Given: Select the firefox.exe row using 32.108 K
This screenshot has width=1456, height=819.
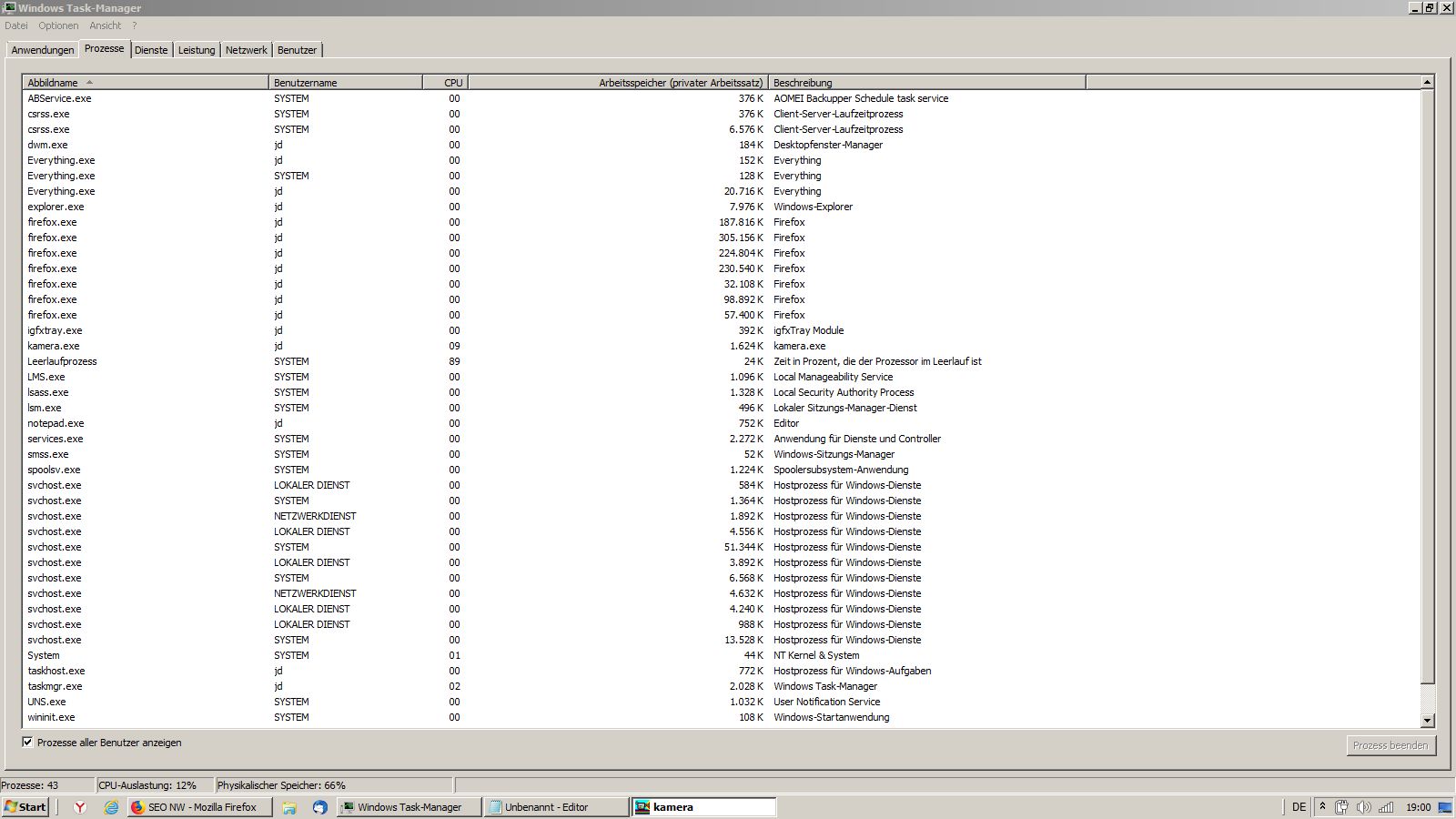Looking at the screenshot, I should tap(722, 284).
